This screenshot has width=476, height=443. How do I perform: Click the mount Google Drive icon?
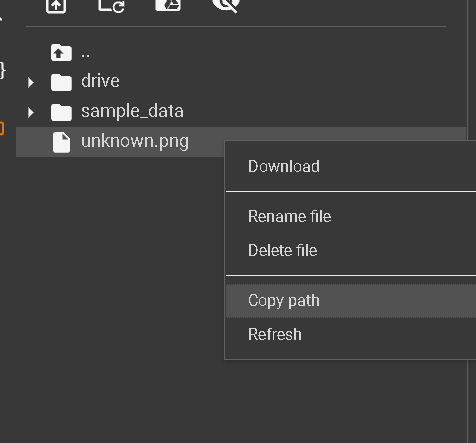tap(168, 5)
